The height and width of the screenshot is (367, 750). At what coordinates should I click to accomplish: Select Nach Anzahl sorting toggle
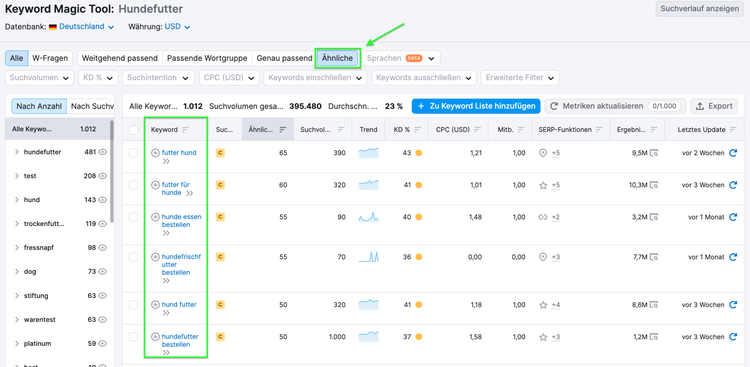point(39,106)
